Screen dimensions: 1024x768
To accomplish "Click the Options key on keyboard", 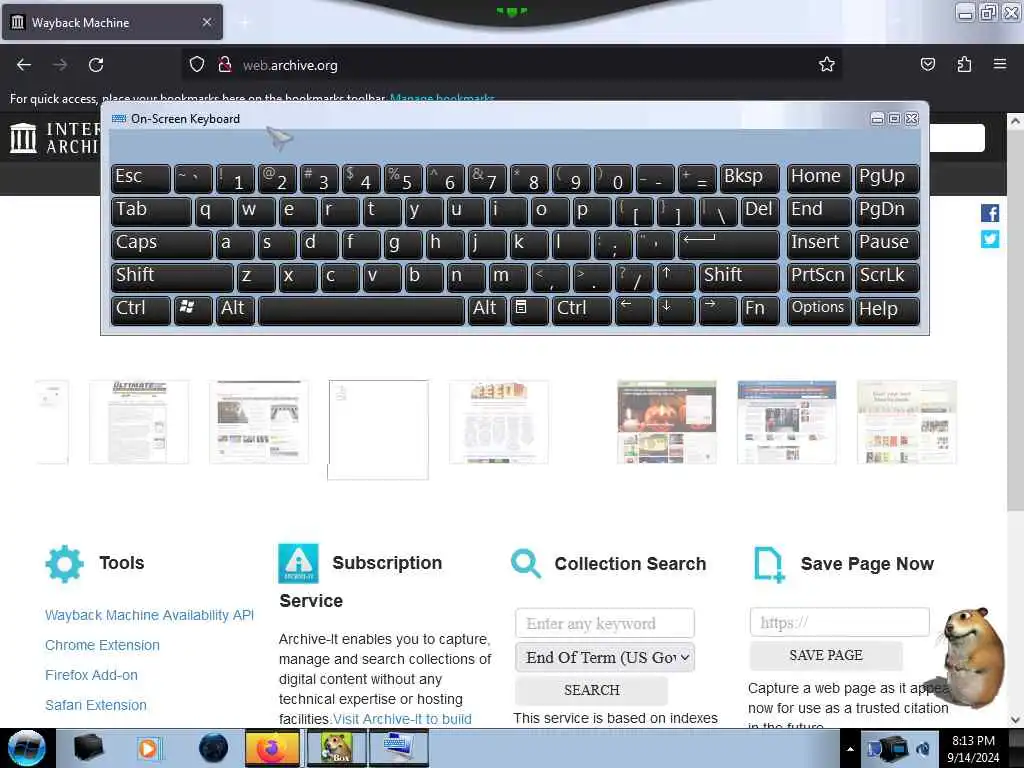I will coord(819,310).
